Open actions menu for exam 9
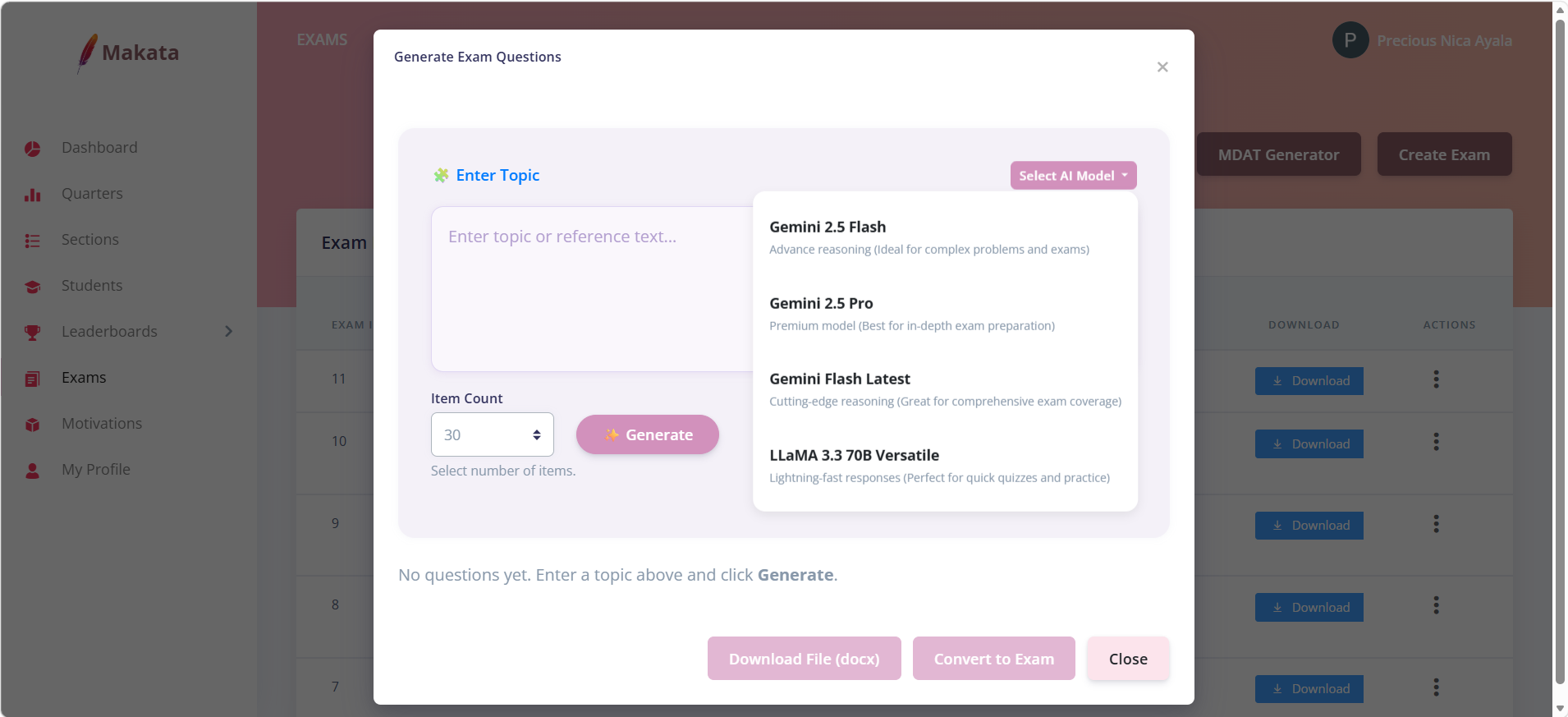 1436,524
